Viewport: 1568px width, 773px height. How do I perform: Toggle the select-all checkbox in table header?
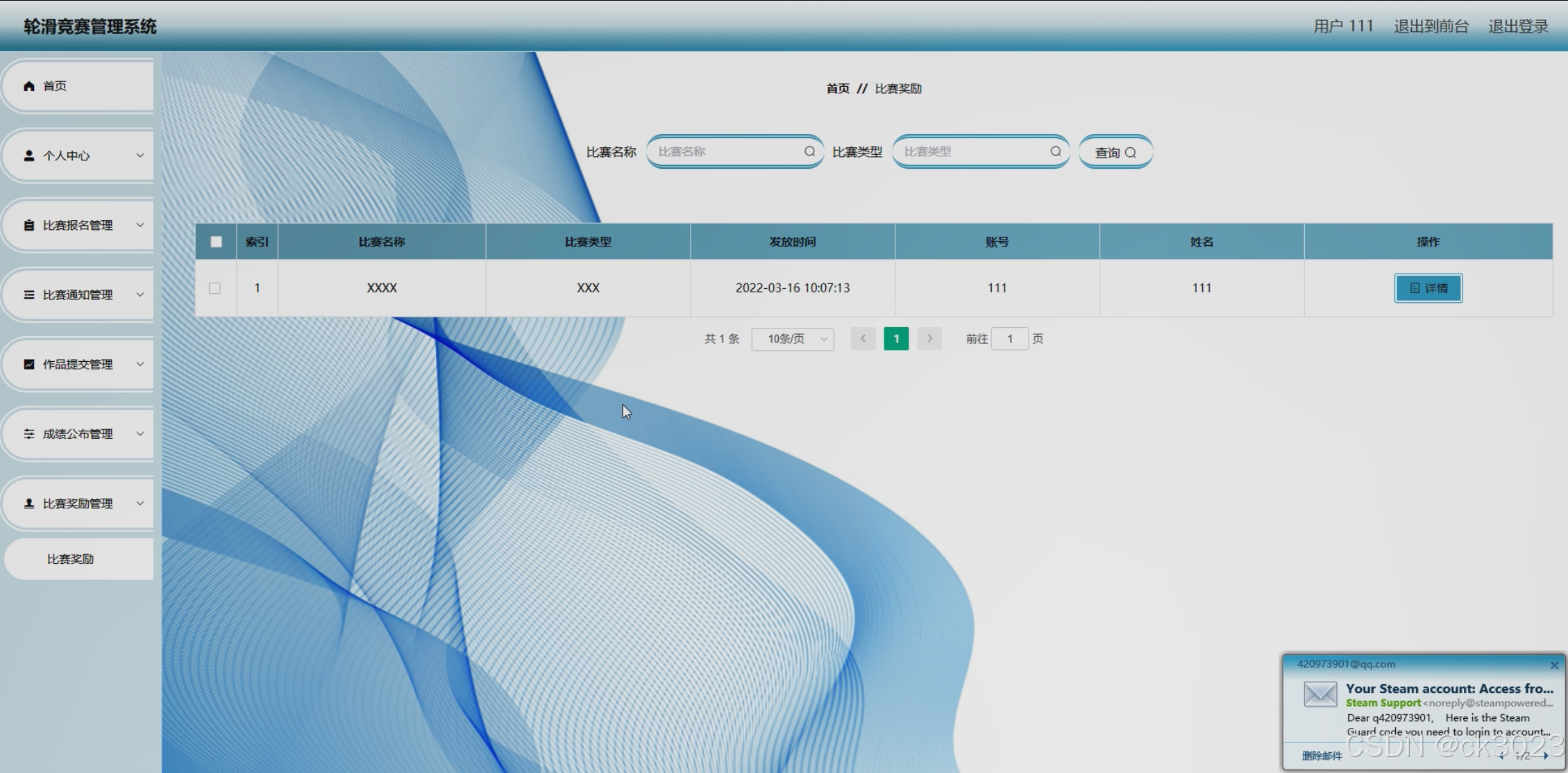coord(216,242)
